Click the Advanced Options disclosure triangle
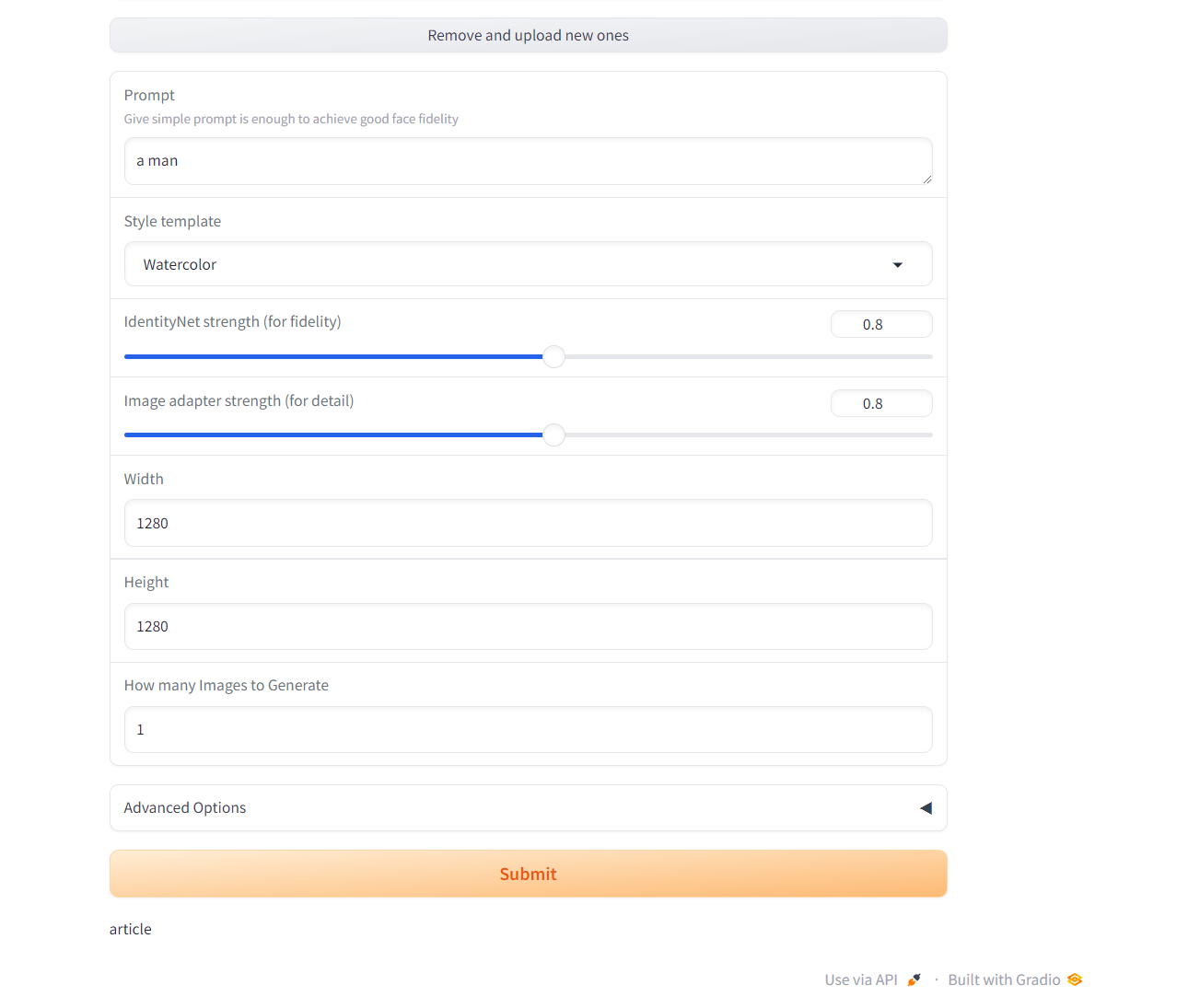Screen dimensions: 1200x1008 (x=926, y=807)
